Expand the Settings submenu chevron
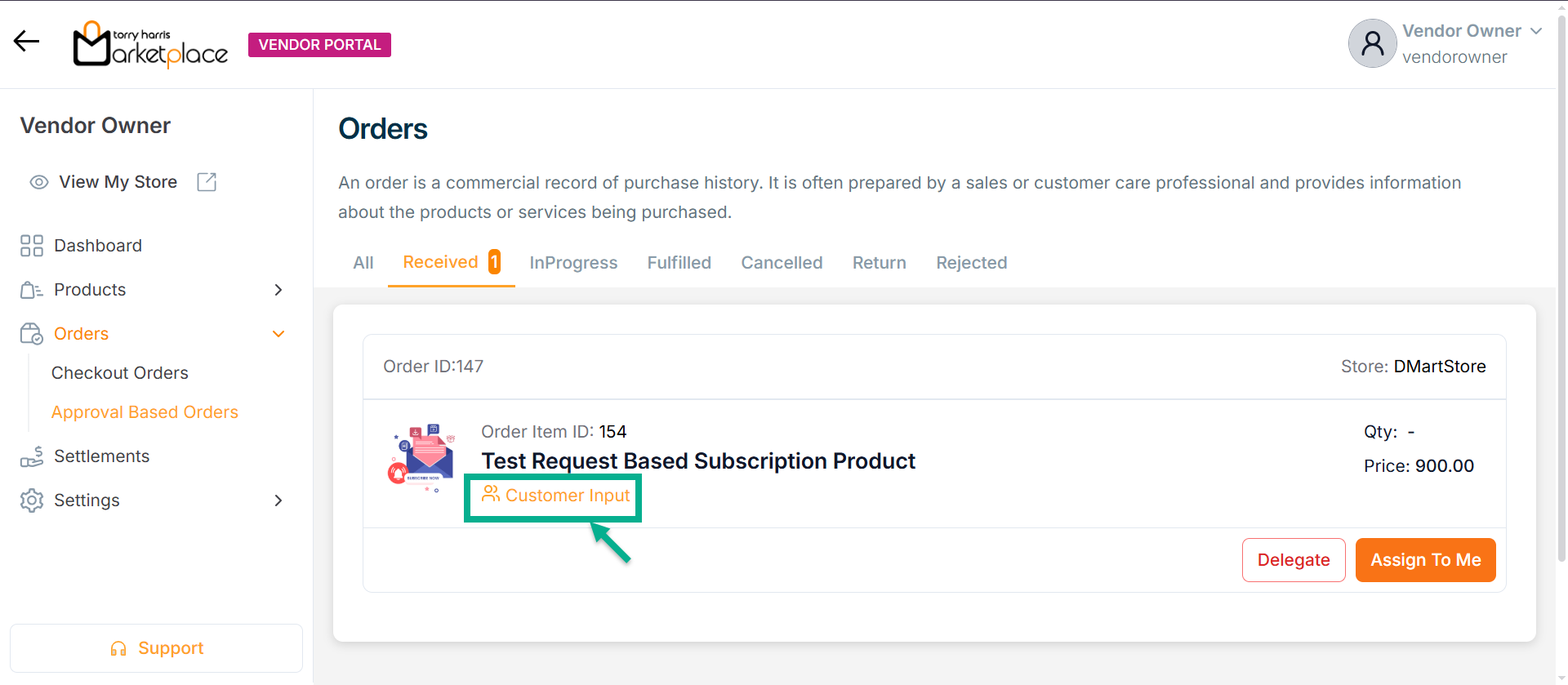The height and width of the screenshot is (685, 1568). (278, 500)
